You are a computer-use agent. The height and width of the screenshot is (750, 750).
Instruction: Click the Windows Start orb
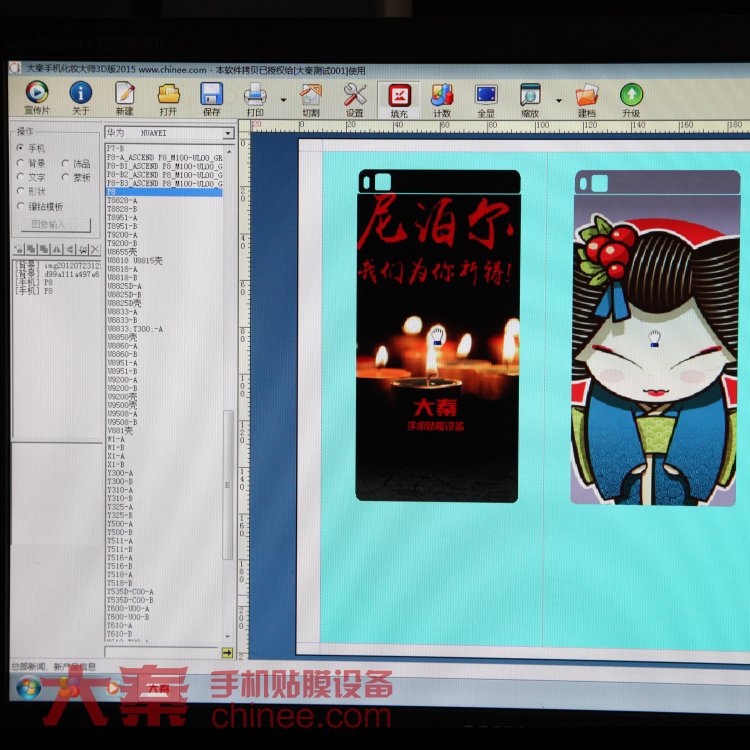[x=28, y=688]
